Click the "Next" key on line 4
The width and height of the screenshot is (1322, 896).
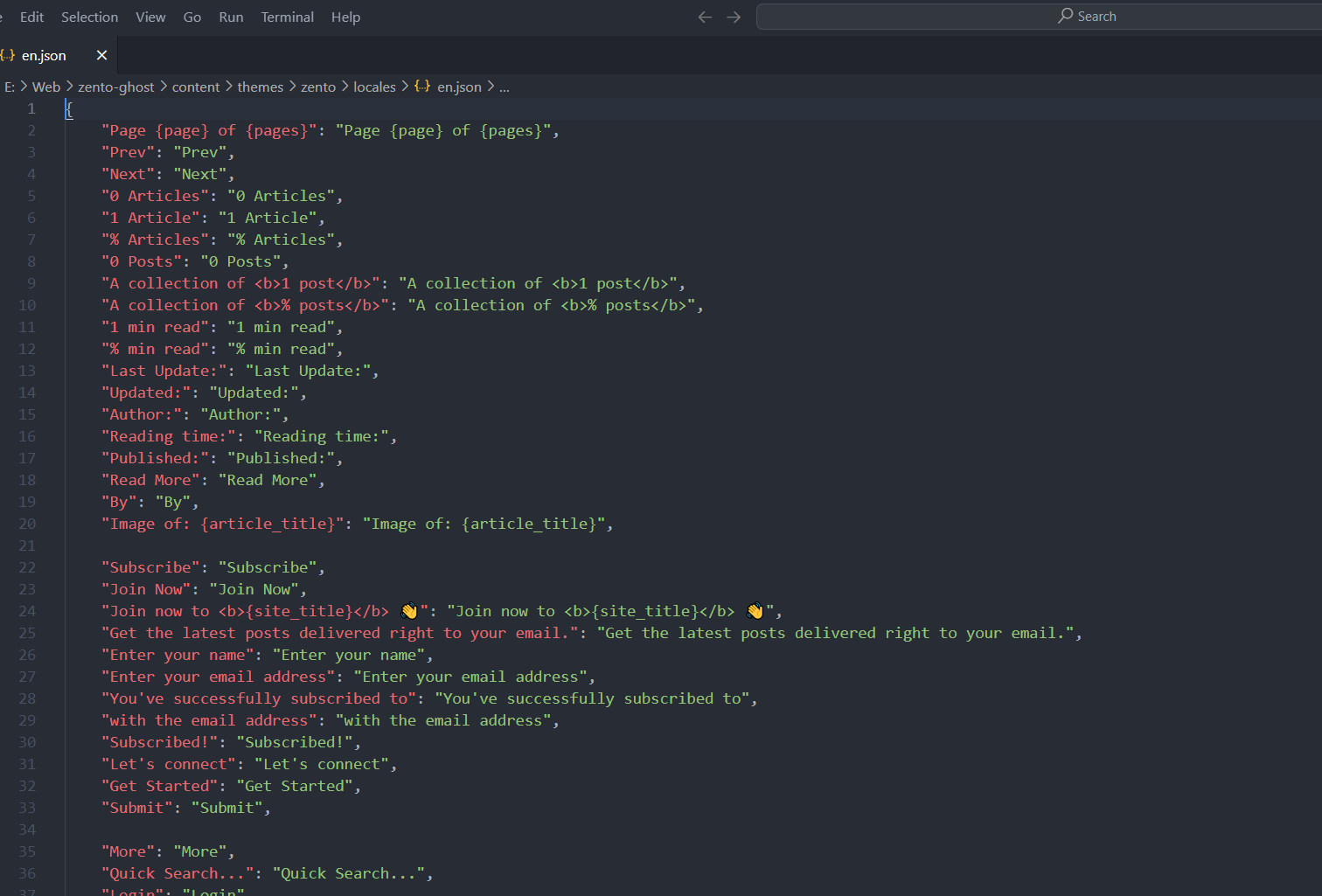point(128,174)
